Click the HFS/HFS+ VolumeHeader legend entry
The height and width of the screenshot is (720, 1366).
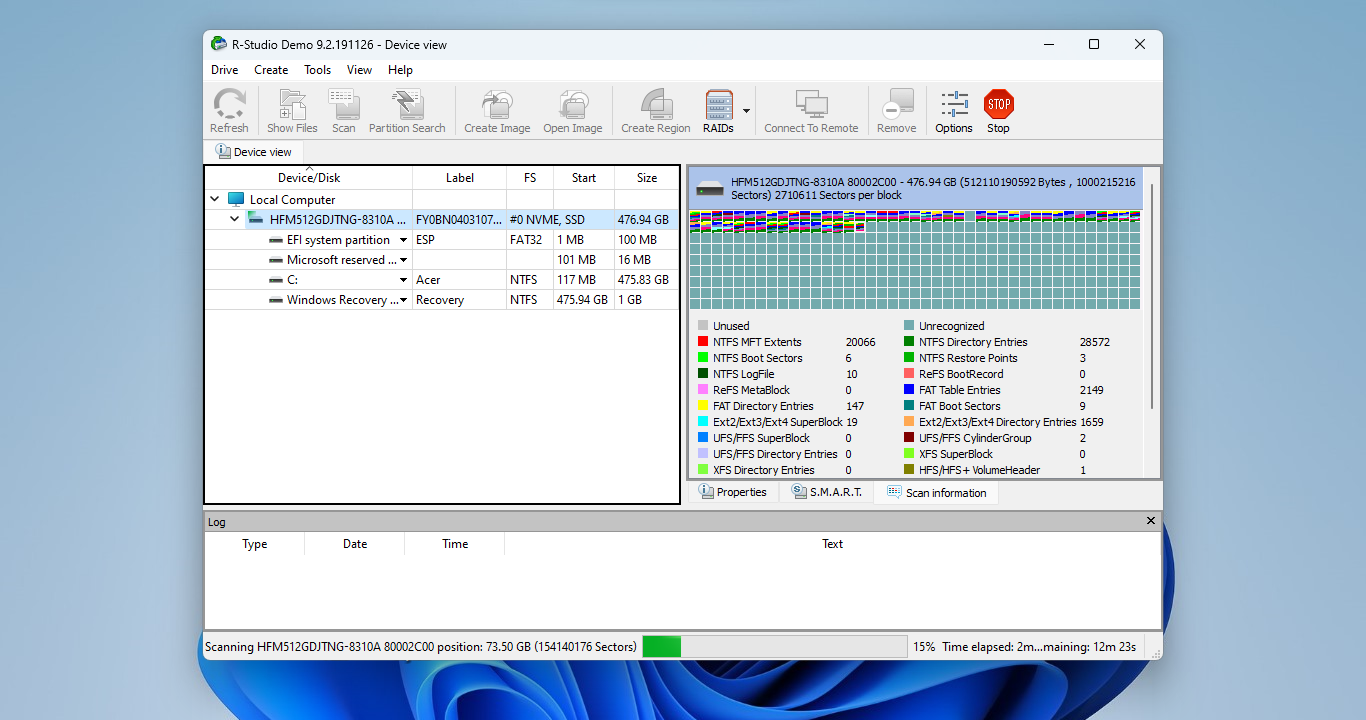click(980, 470)
